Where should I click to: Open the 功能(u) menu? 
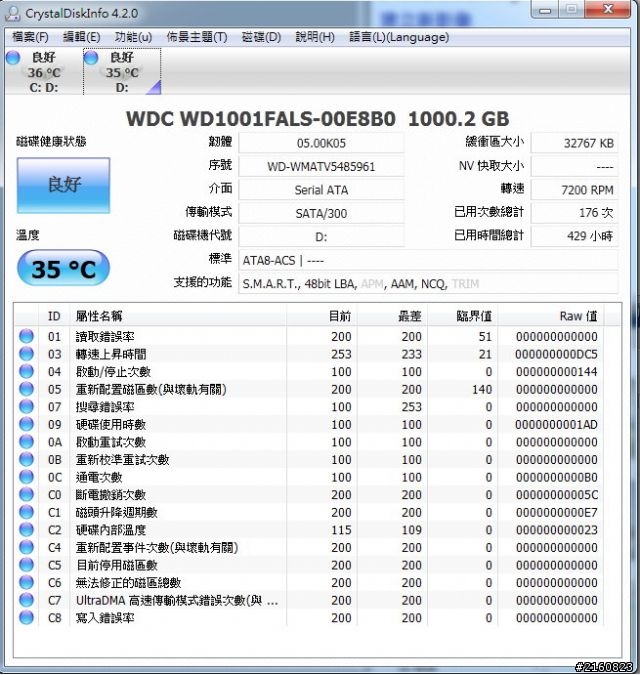pyautogui.click(x=133, y=37)
